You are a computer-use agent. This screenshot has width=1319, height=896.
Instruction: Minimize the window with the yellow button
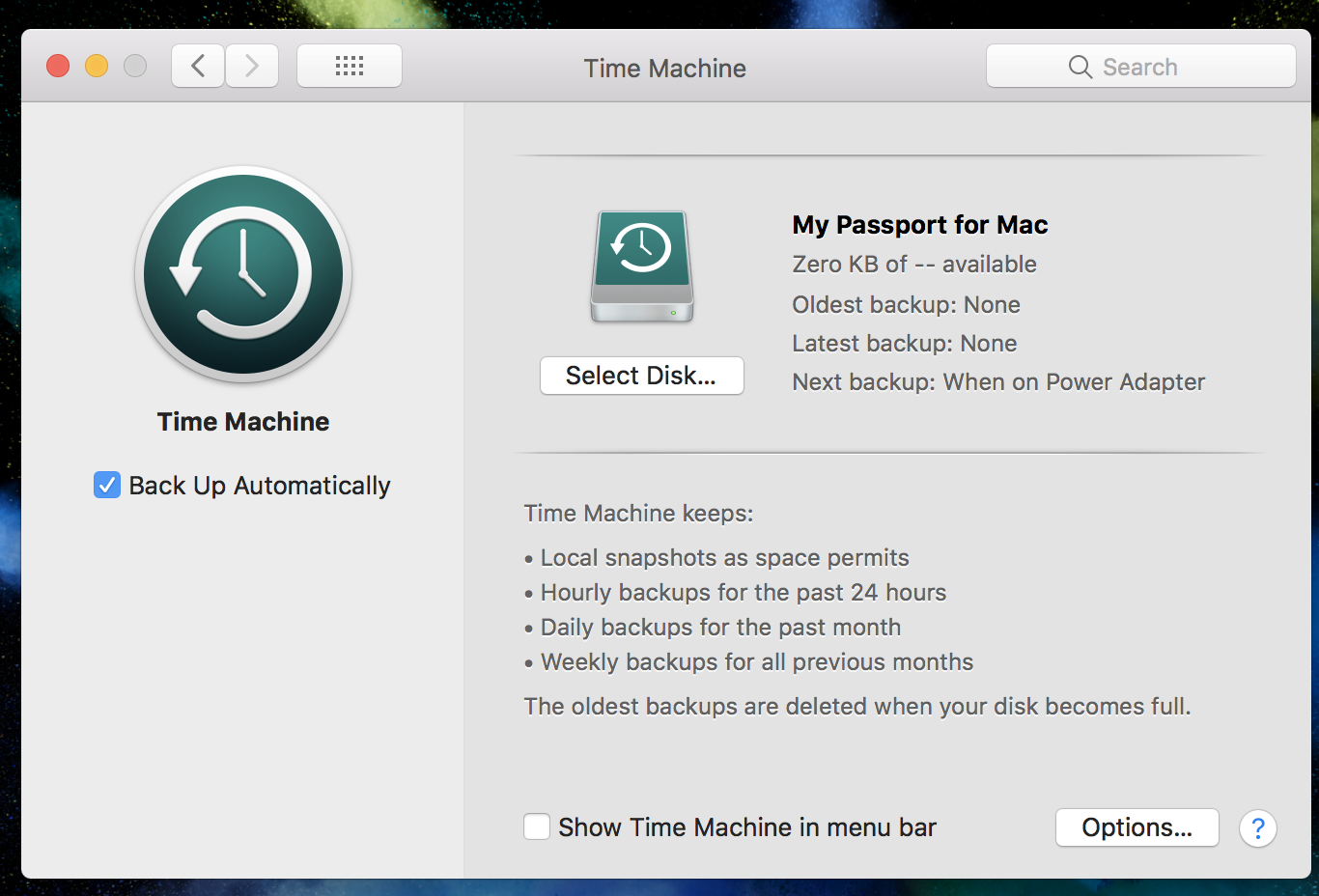point(97,66)
